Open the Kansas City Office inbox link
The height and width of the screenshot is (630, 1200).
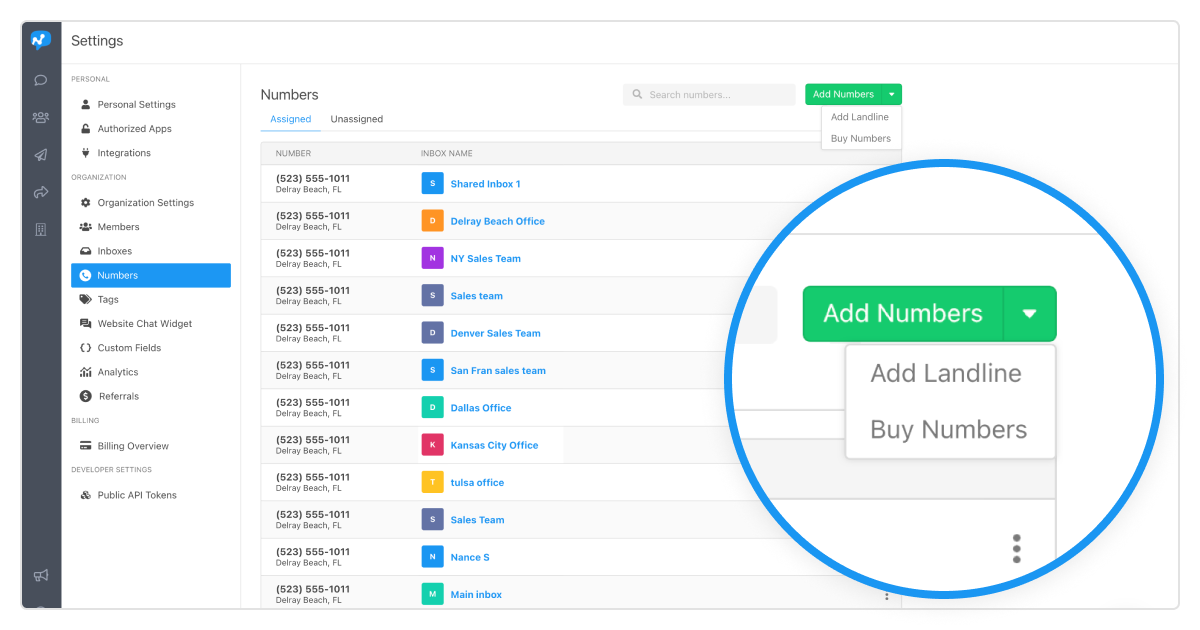pos(495,445)
